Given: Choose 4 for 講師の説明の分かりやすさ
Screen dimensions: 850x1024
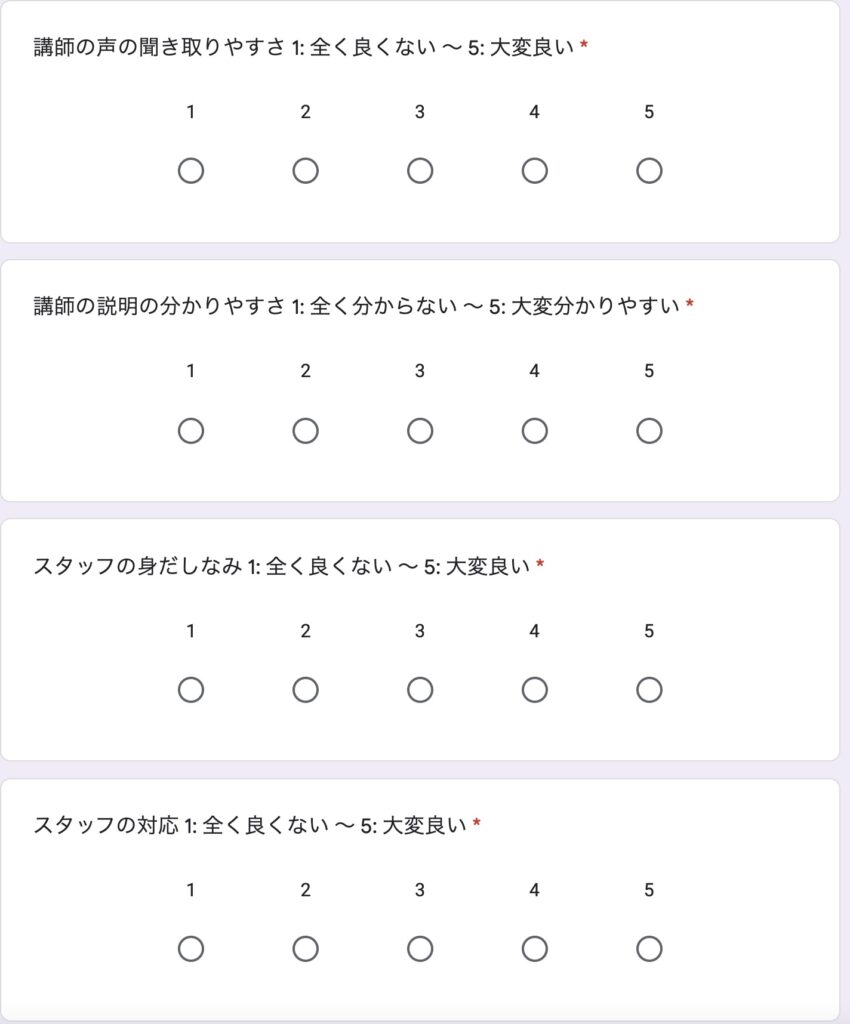Looking at the screenshot, I should (x=535, y=431).
